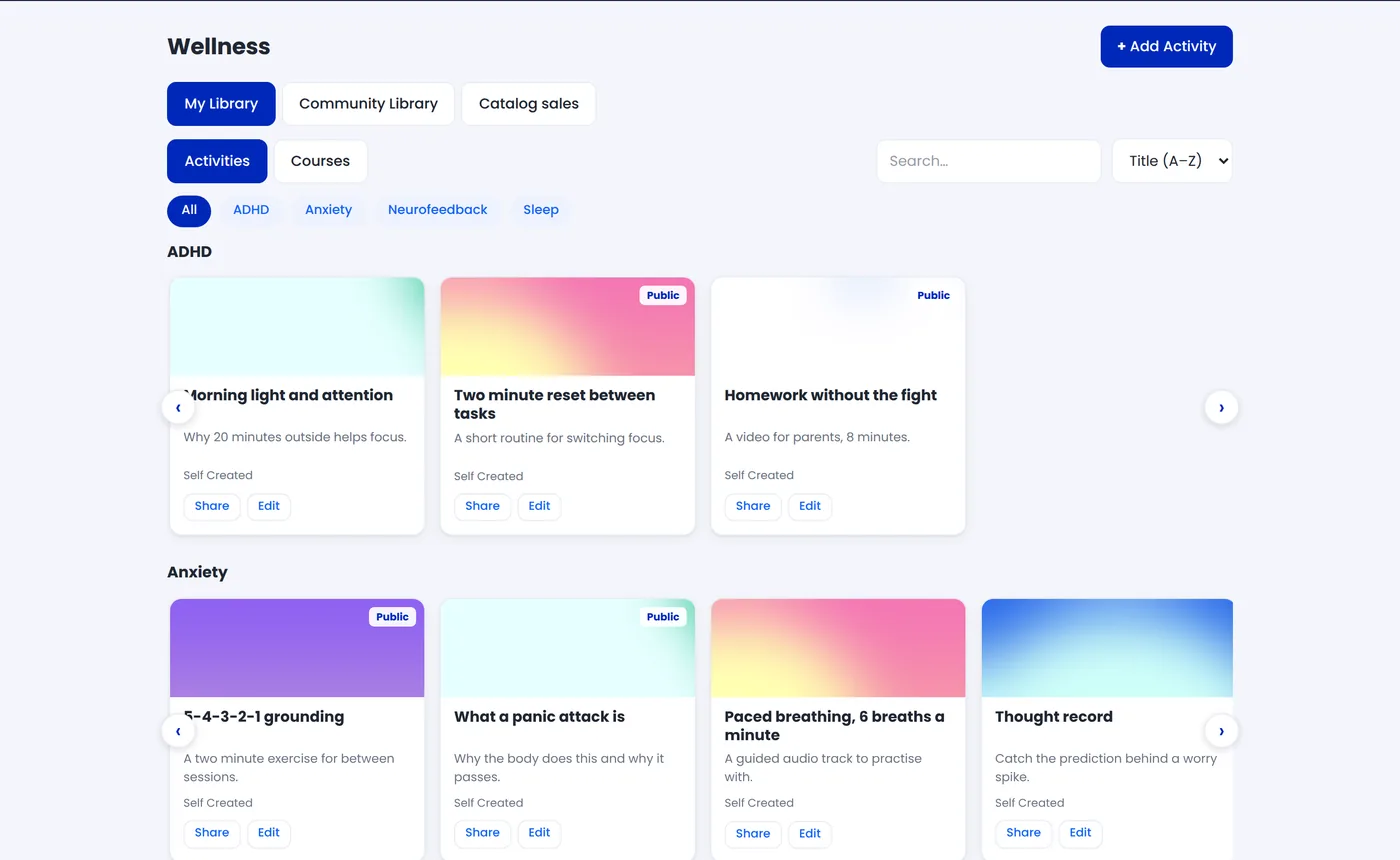This screenshot has height=860, width=1400.
Task: Filter by the Sleep category chip
Action: click(x=541, y=210)
